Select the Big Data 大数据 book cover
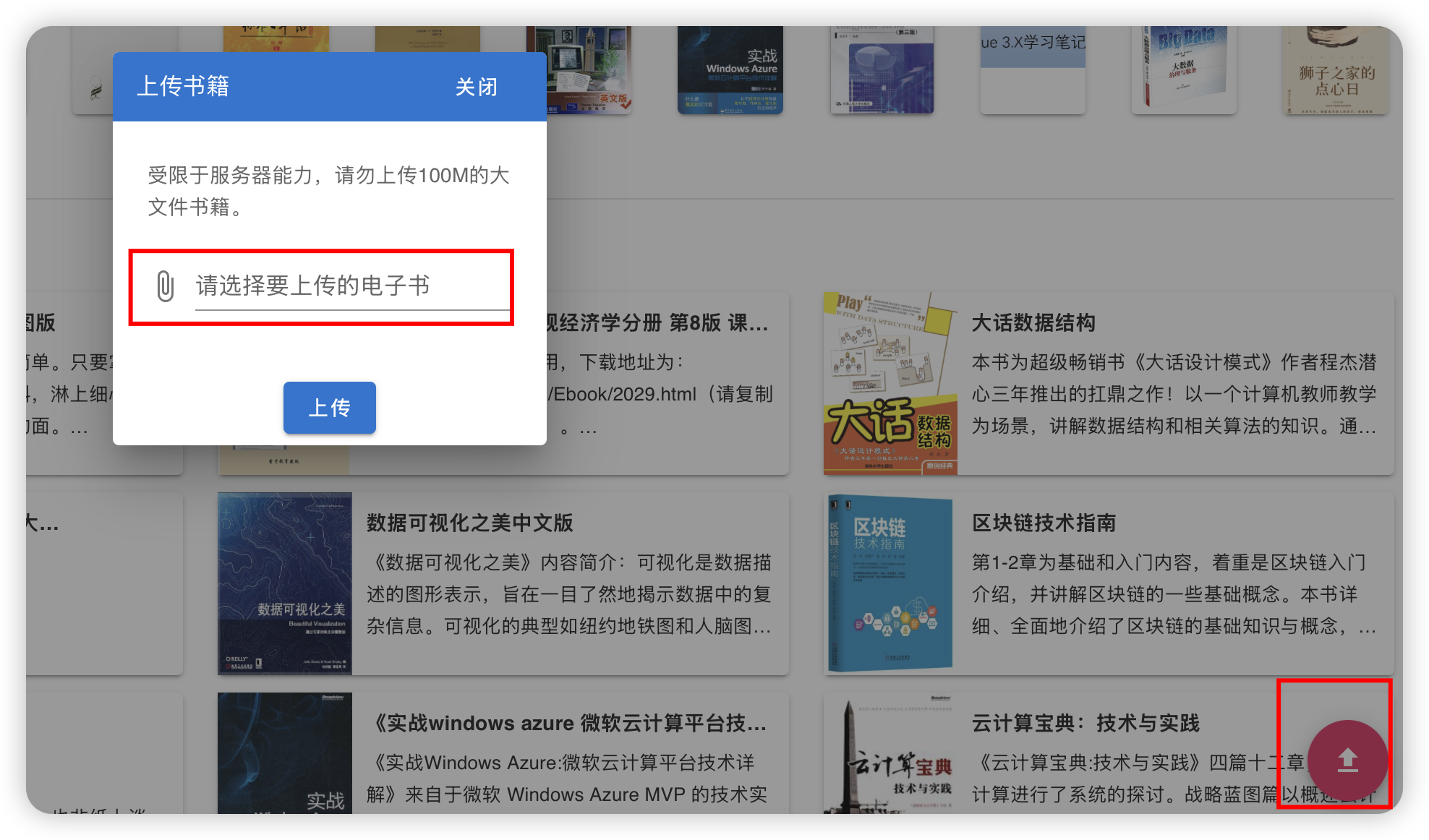This screenshot has width=1429, height=840. coord(1184,70)
